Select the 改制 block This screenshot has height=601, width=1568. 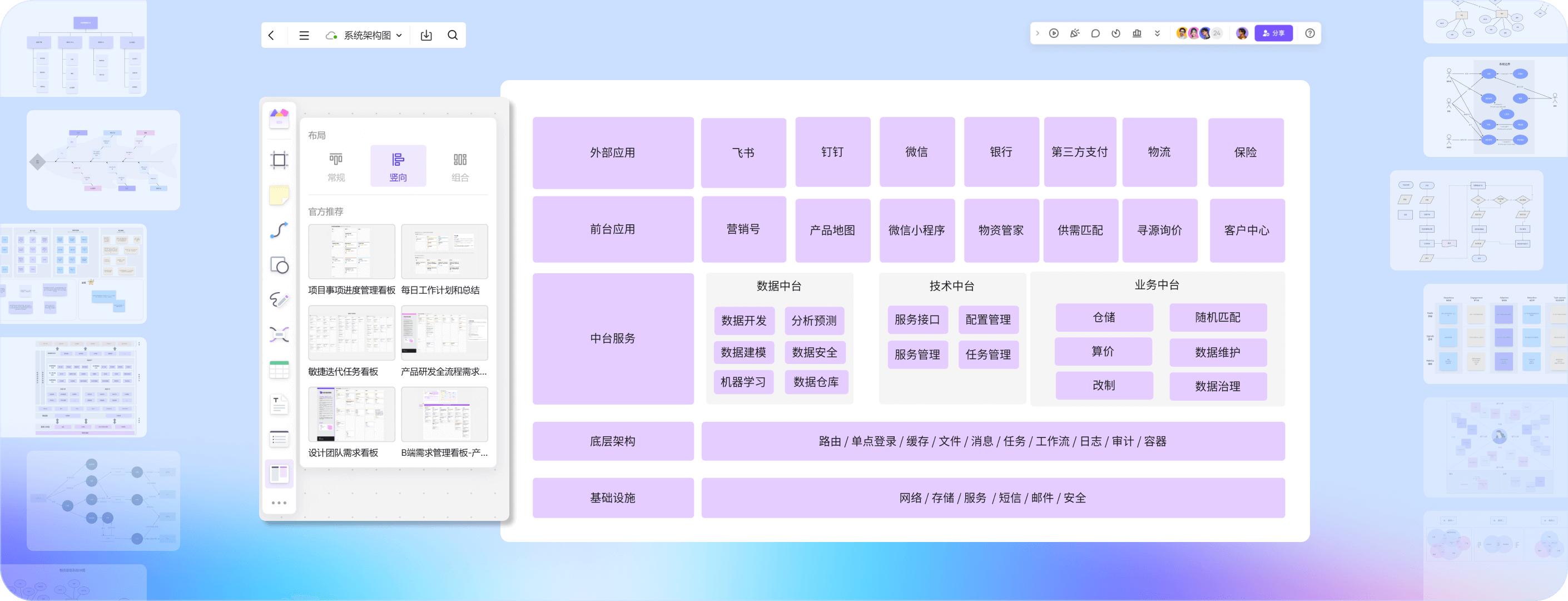[x=1104, y=386]
